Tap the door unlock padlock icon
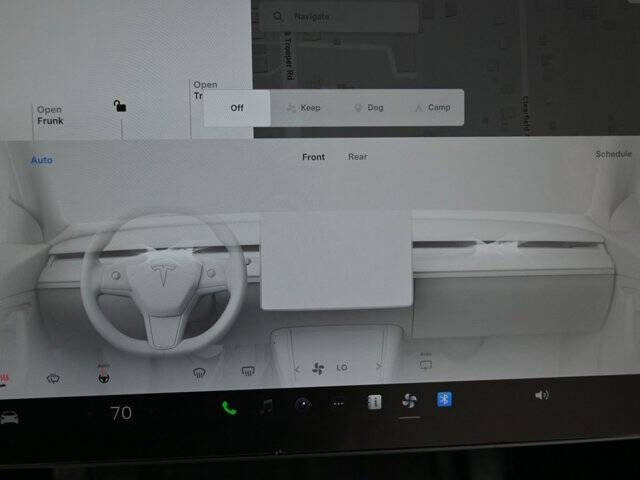The width and height of the screenshot is (640, 480). point(120,106)
